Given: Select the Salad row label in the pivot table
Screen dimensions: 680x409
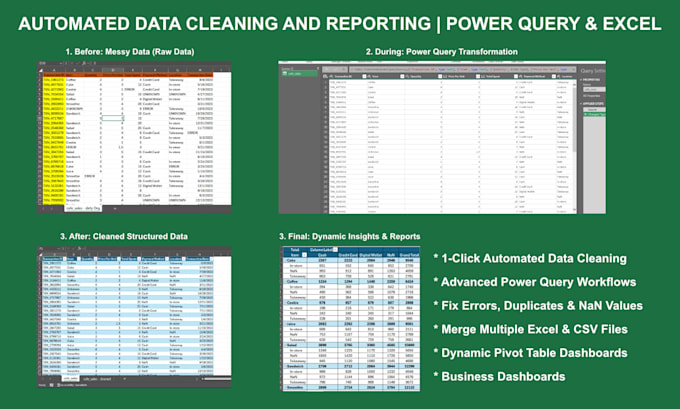Looking at the screenshot, I should (292, 345).
